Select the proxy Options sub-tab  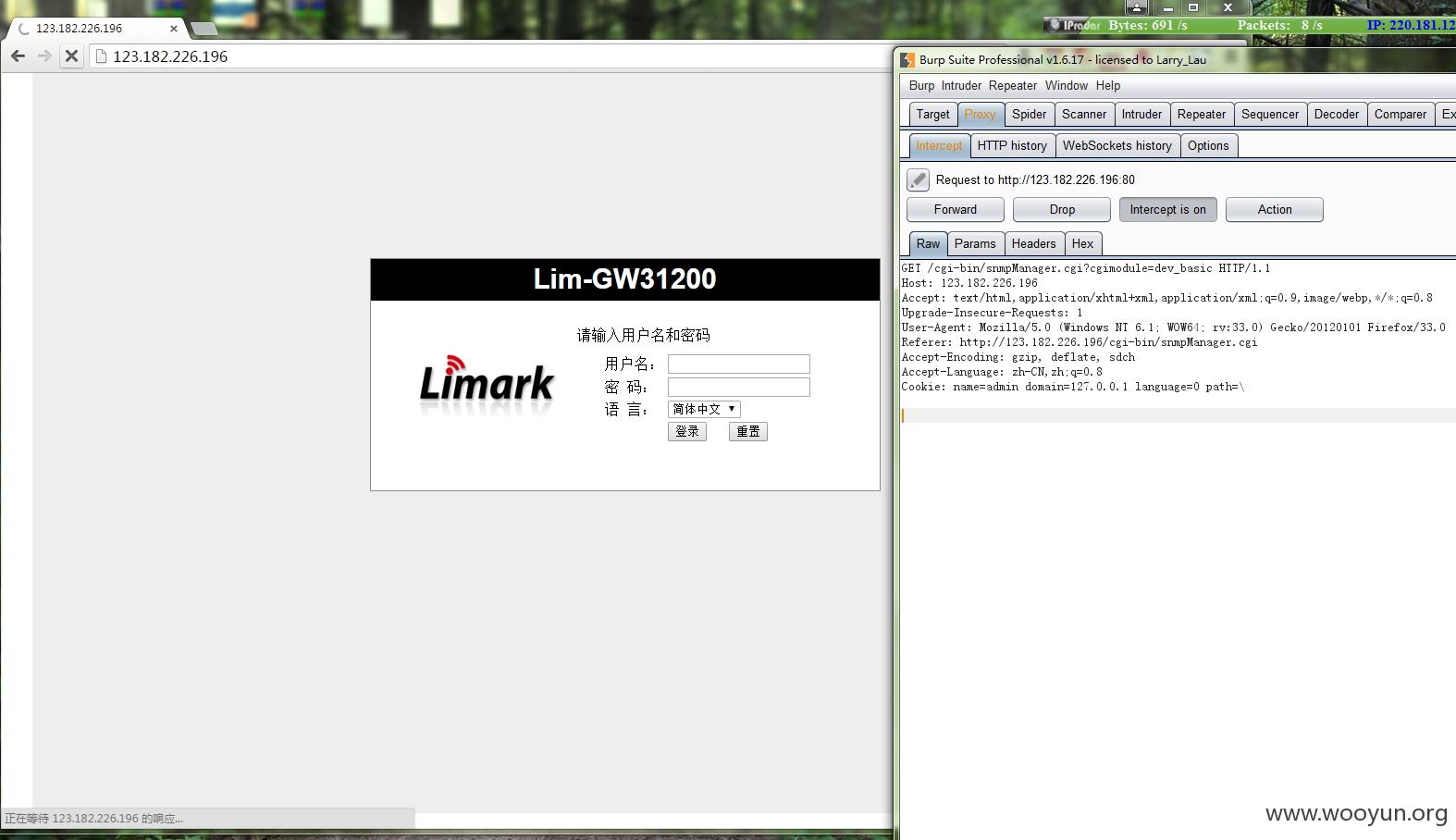[x=1208, y=145]
